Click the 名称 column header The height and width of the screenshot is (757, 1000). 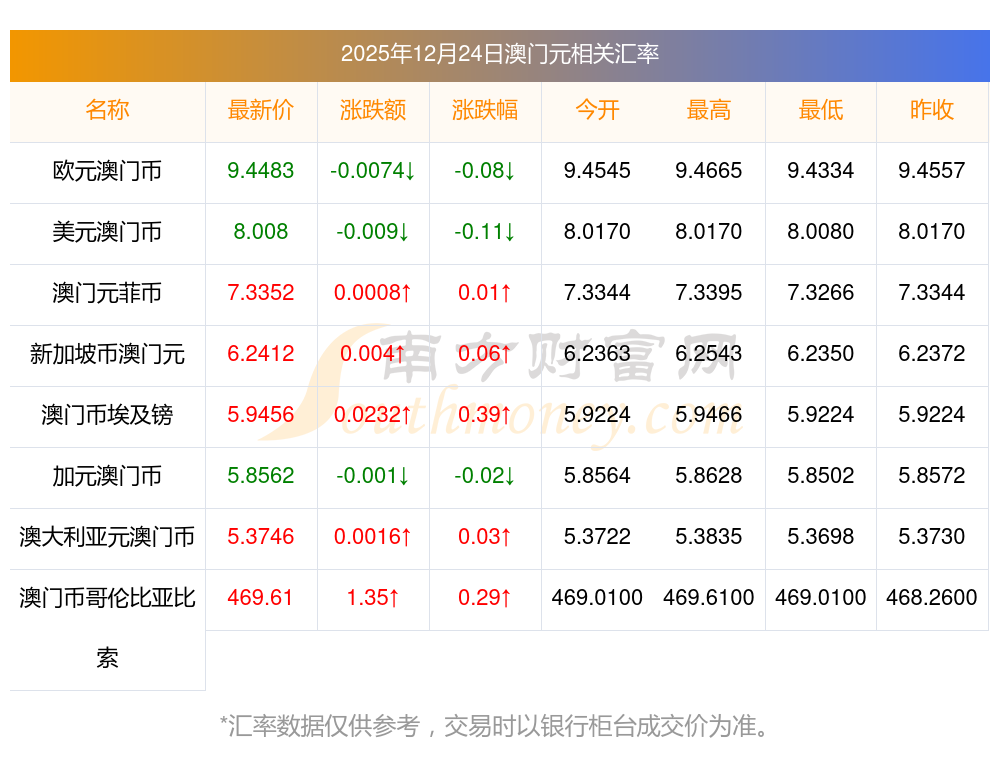pos(107,110)
